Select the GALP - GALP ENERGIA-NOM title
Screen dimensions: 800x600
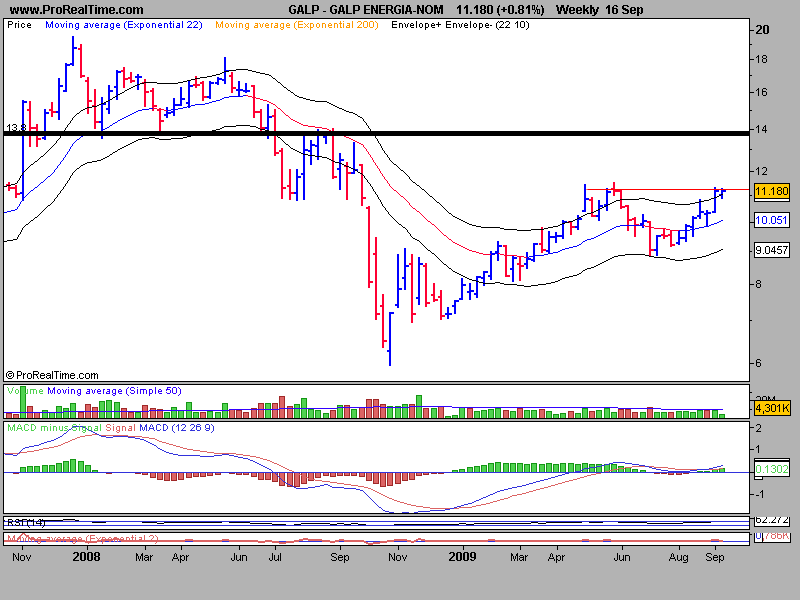[366, 10]
